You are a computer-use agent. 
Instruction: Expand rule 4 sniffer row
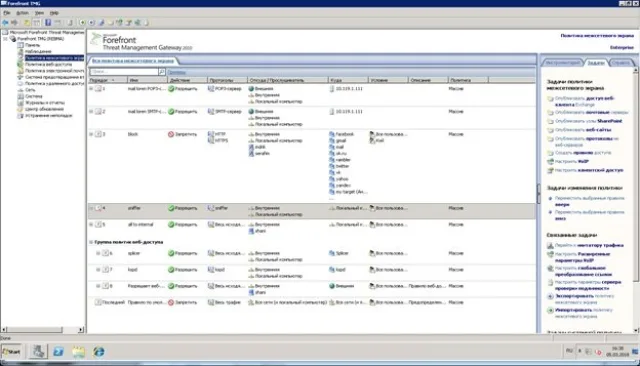click(x=91, y=208)
